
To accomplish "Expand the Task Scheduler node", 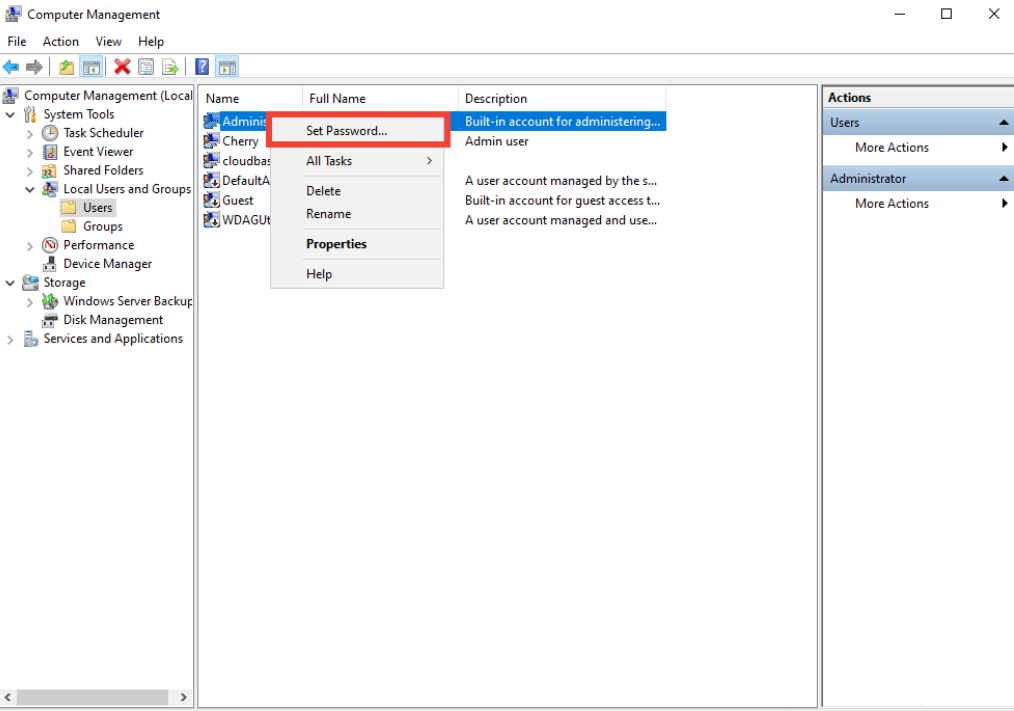I will (x=30, y=133).
